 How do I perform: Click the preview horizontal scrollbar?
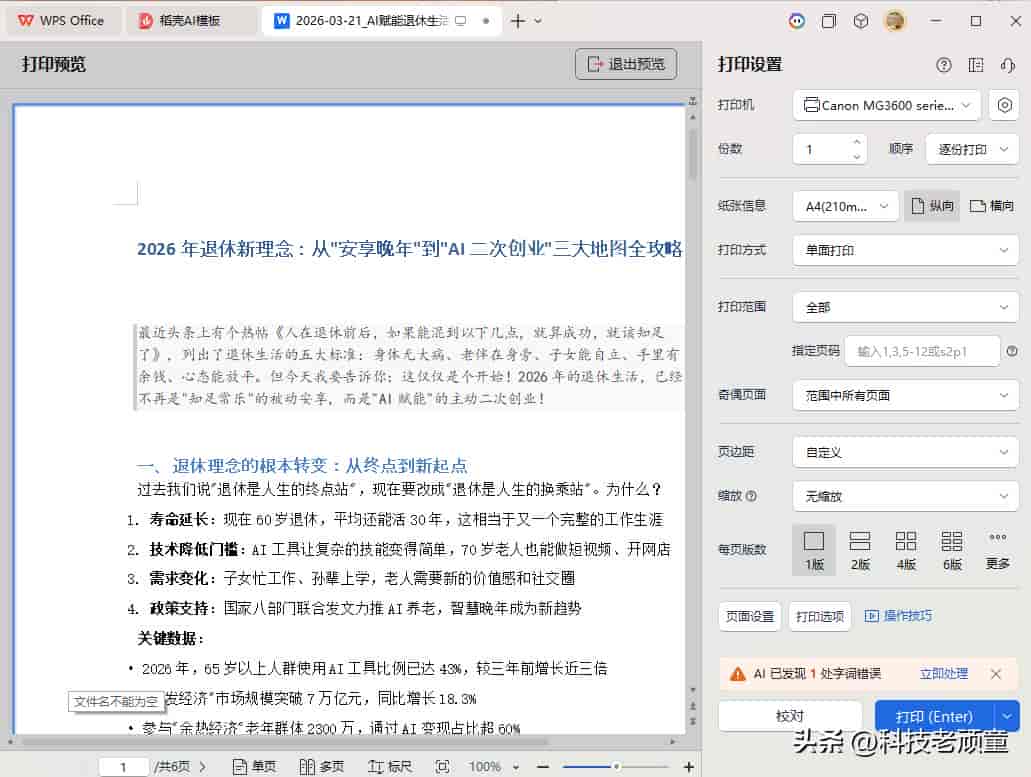point(284,742)
